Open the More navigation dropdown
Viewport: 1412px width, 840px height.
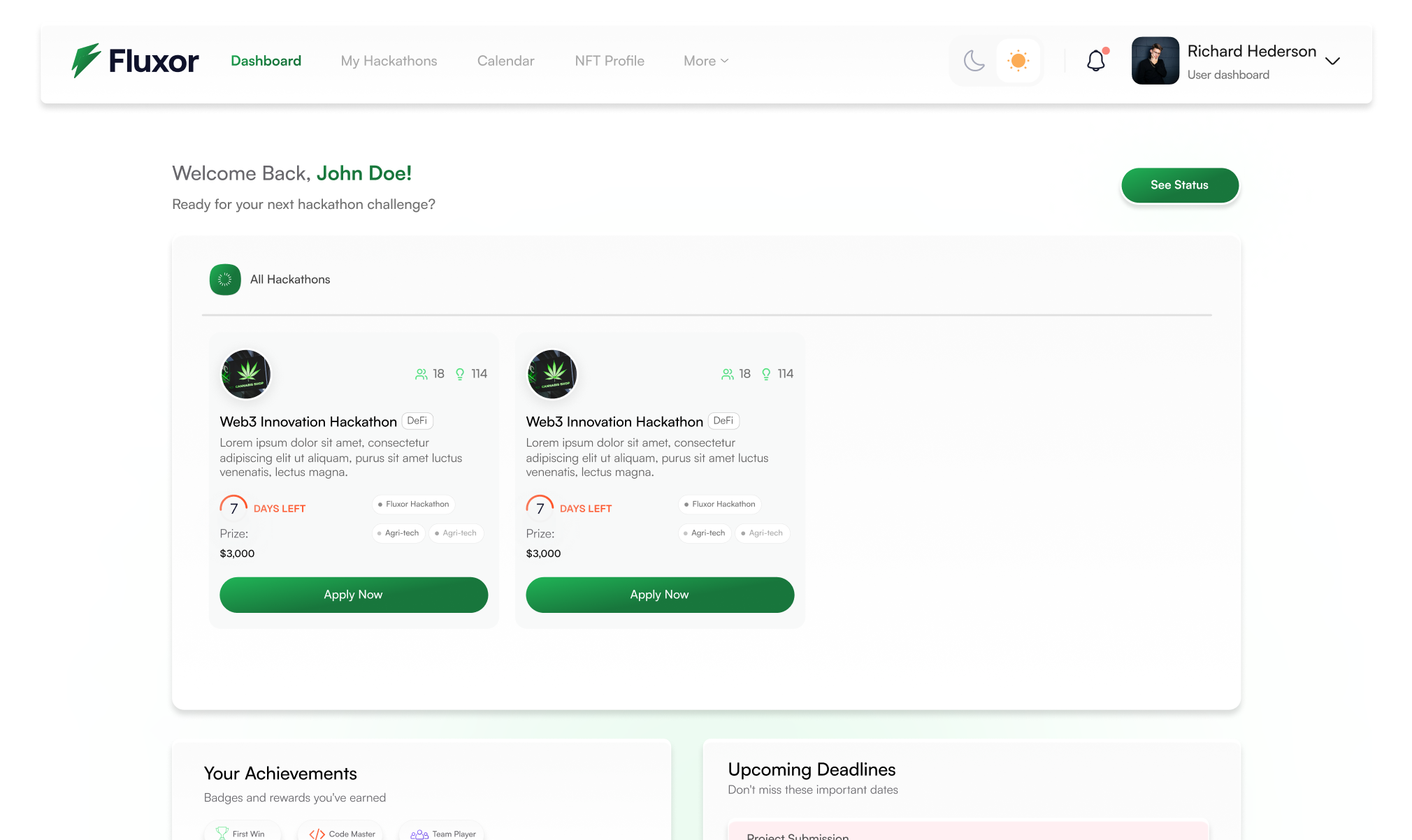tap(706, 61)
